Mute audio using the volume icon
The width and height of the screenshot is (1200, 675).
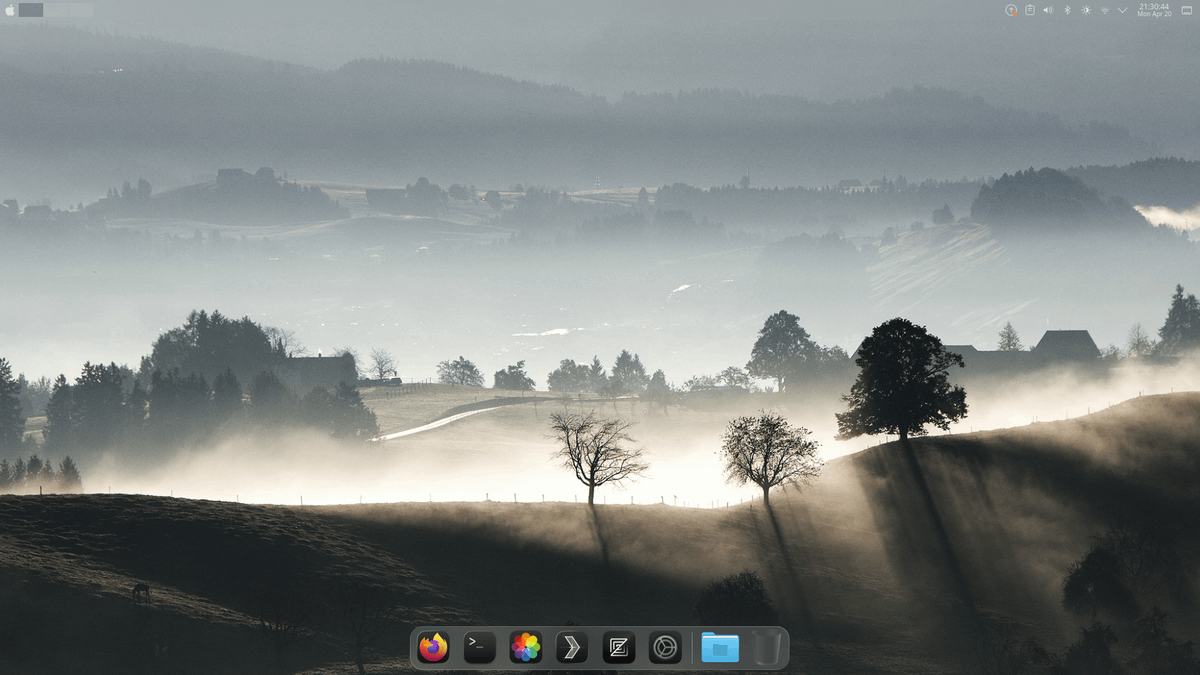pos(1047,10)
